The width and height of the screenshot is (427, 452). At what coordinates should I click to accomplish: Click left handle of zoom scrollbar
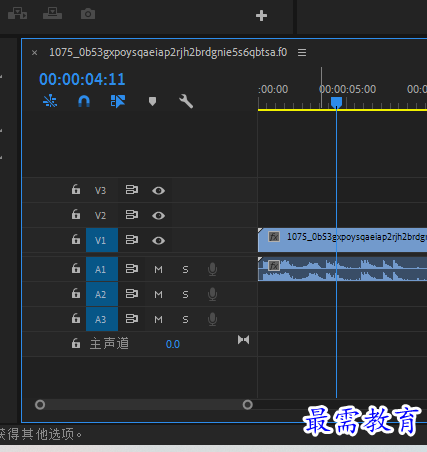pos(40,405)
